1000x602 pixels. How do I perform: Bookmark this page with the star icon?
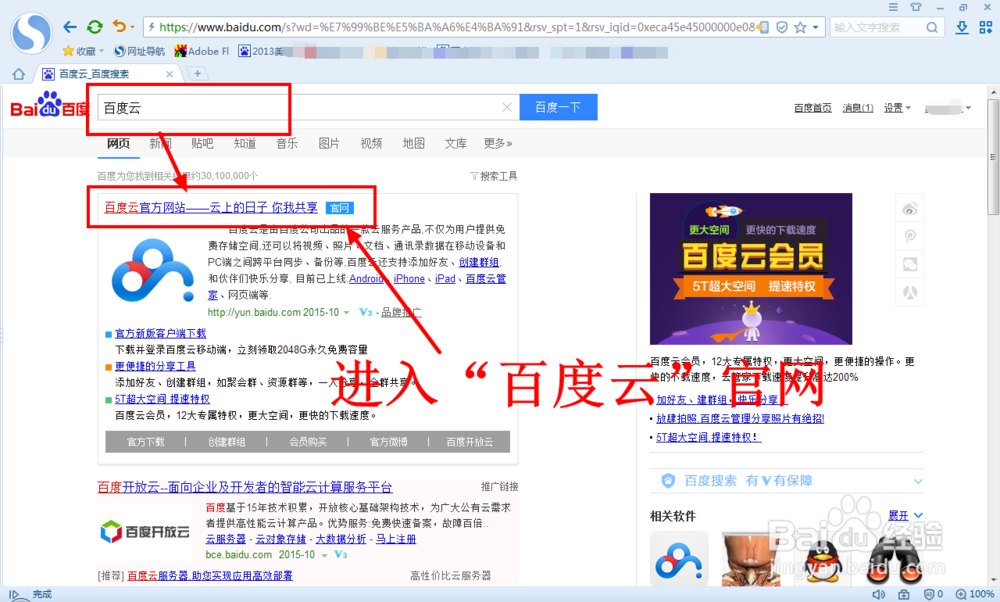tap(800, 27)
